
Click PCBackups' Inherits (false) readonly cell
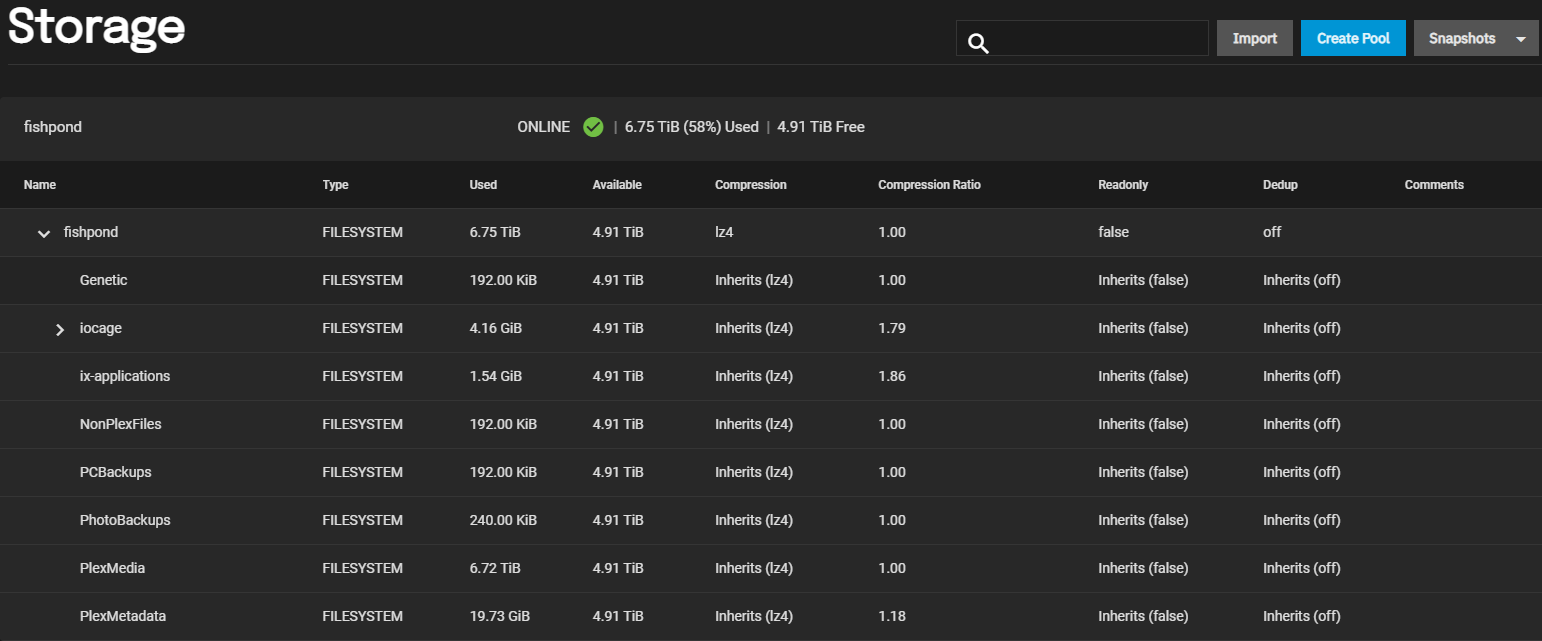pyautogui.click(x=1143, y=472)
